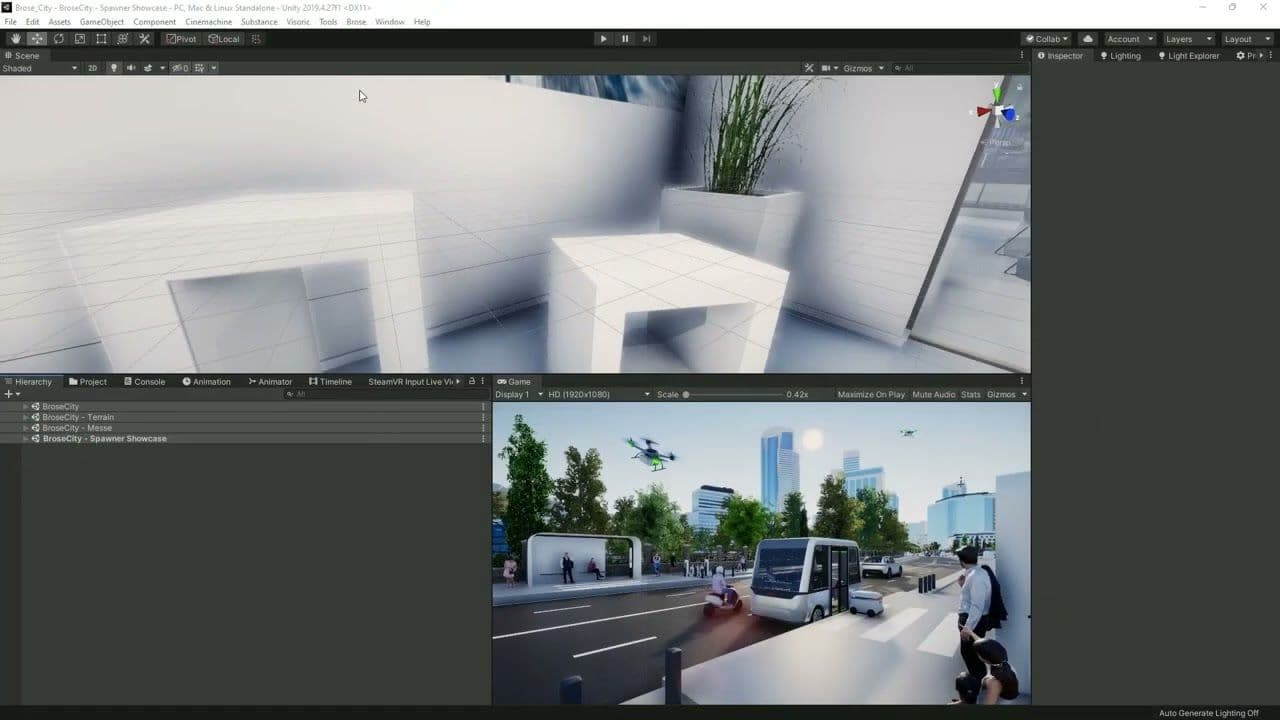Select the Hand tool in the toolbar
Screen dimensions: 1280x720
[x=15, y=38]
